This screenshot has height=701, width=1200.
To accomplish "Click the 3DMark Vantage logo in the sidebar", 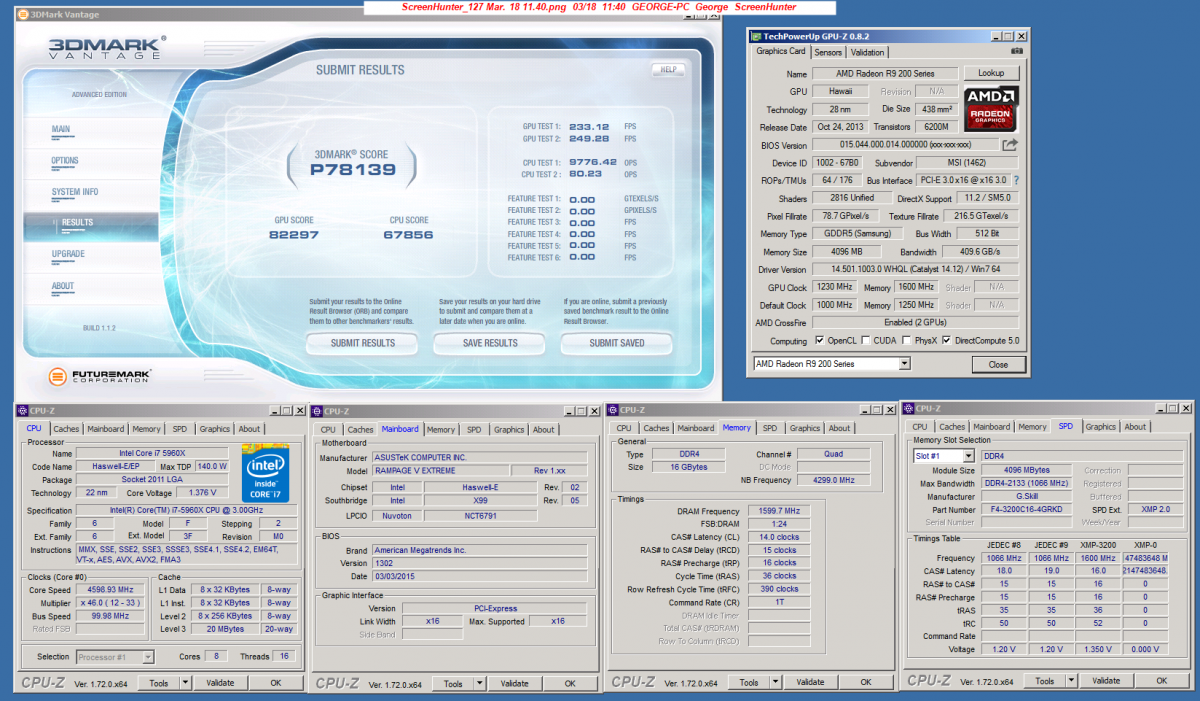I will point(107,49).
